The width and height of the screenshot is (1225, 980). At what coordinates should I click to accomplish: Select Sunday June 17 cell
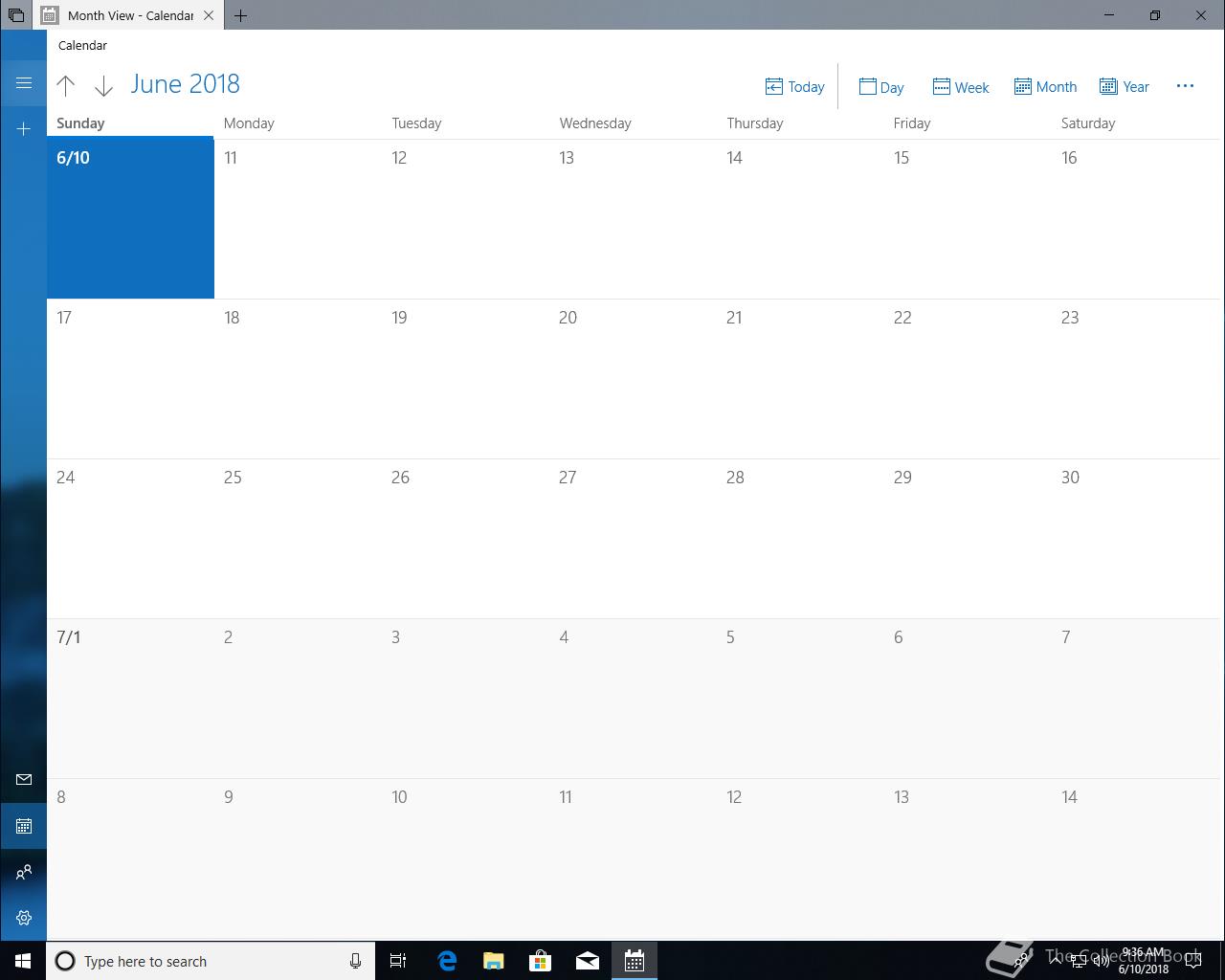click(x=130, y=379)
